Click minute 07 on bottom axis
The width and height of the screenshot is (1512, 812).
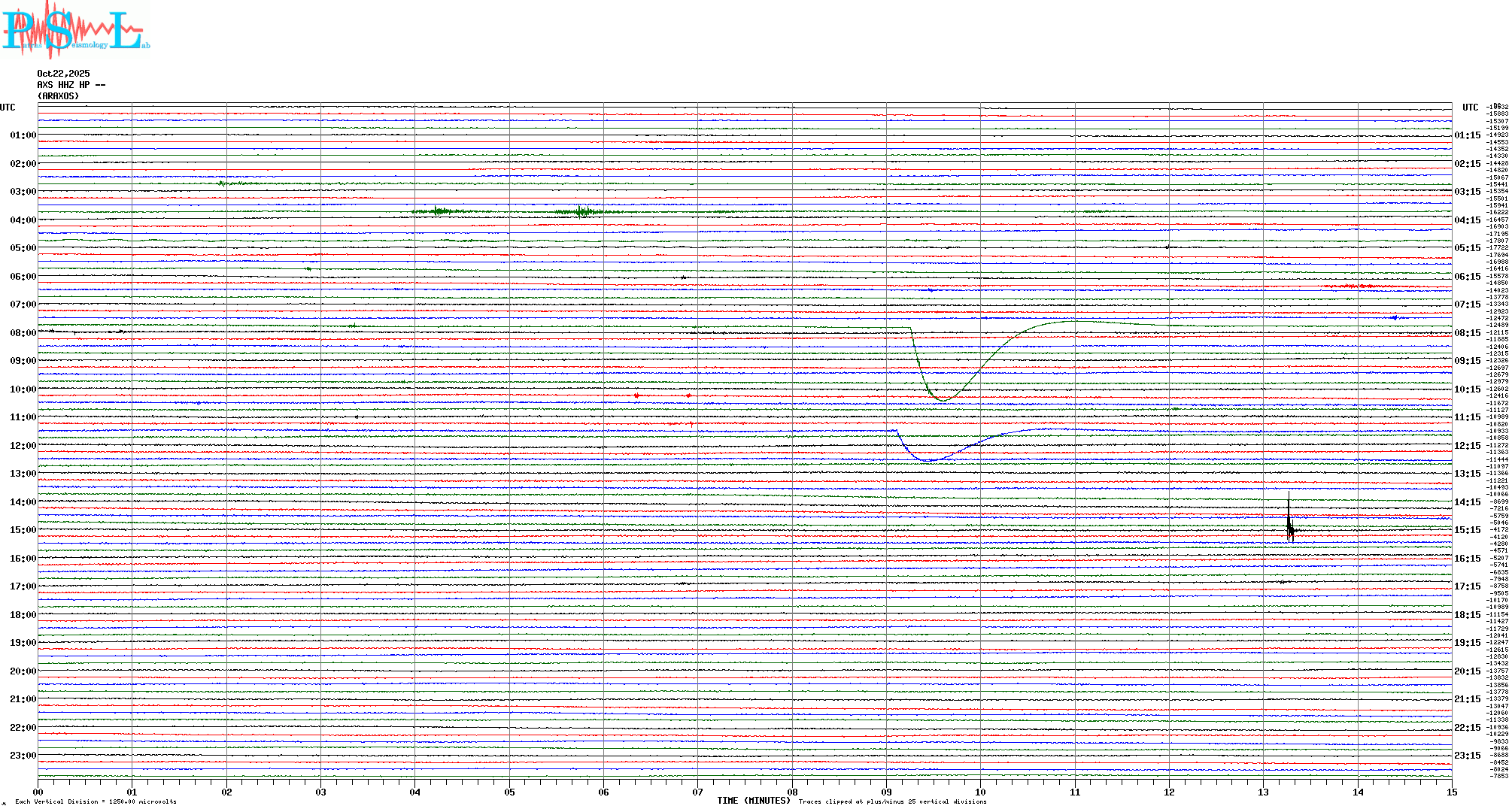697,792
